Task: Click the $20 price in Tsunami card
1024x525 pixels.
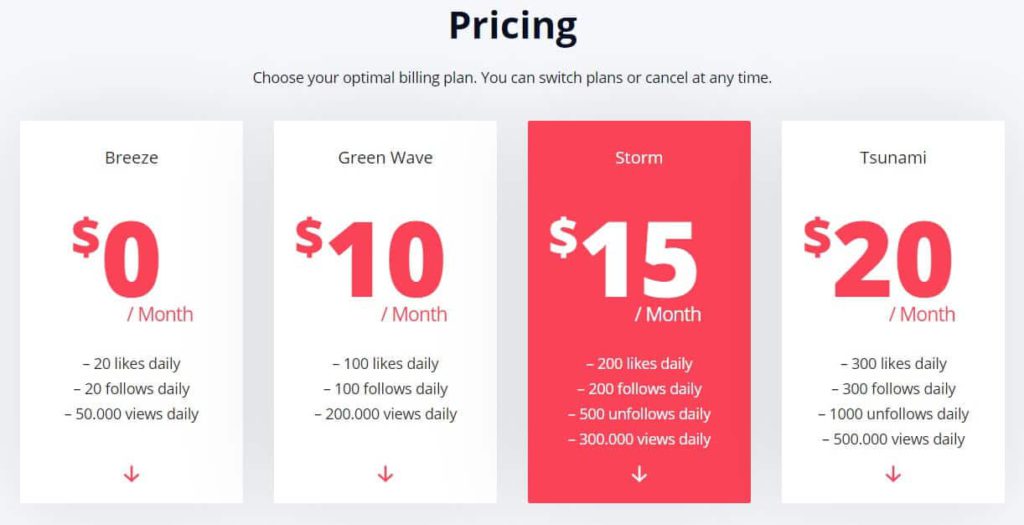Action: click(878, 258)
